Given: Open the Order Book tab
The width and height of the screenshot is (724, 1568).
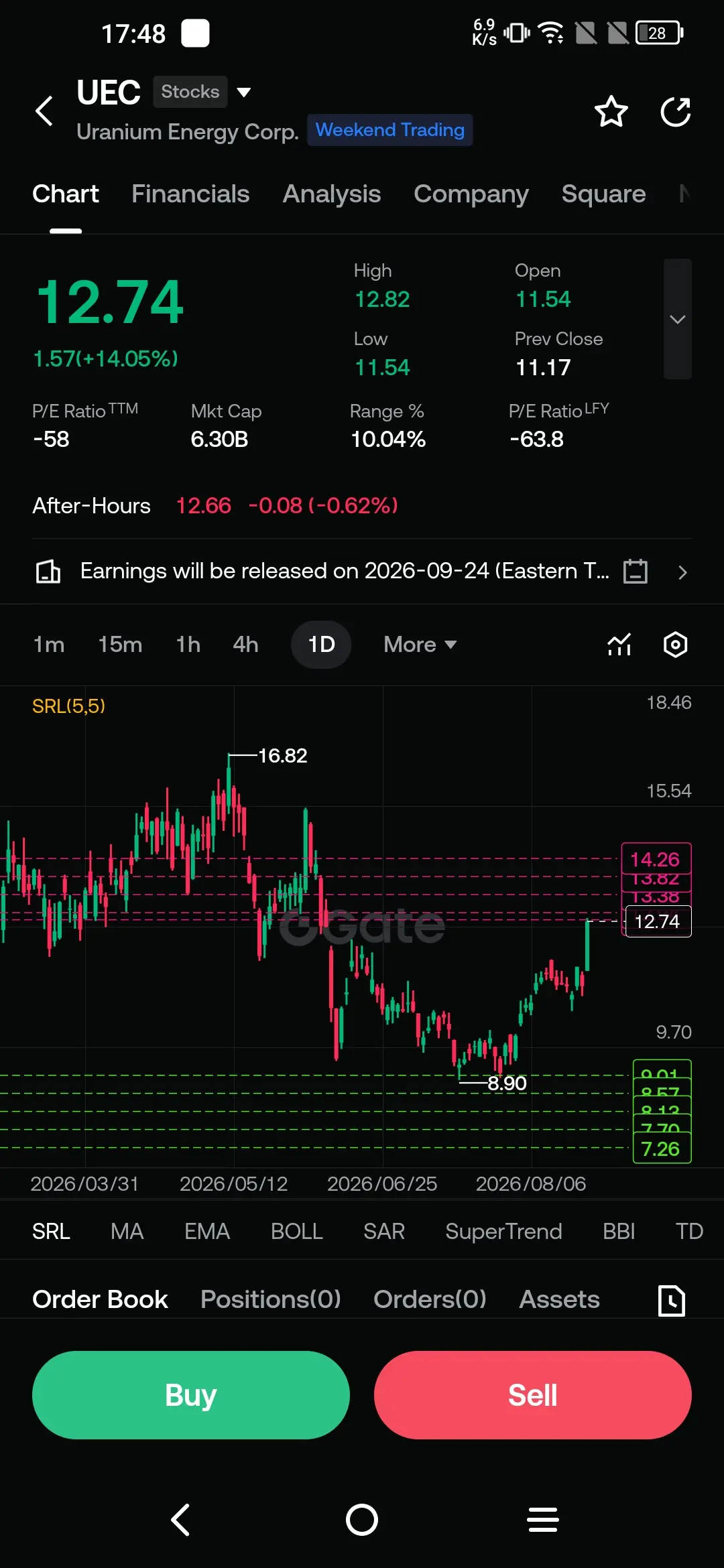Looking at the screenshot, I should [101, 1299].
